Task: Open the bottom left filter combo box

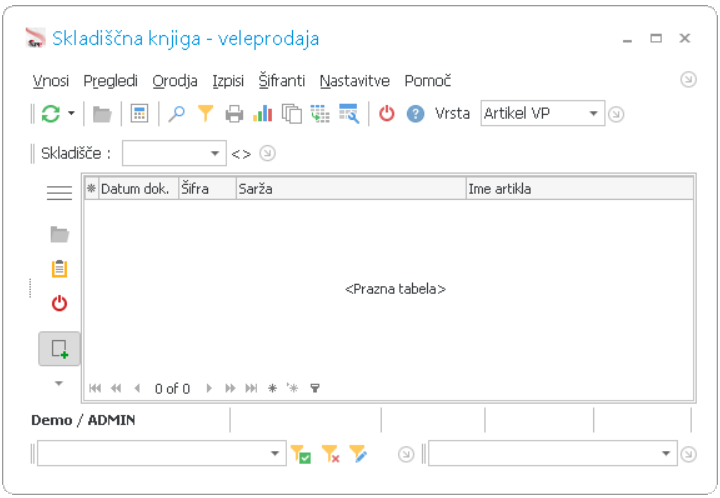Action: tap(161, 453)
